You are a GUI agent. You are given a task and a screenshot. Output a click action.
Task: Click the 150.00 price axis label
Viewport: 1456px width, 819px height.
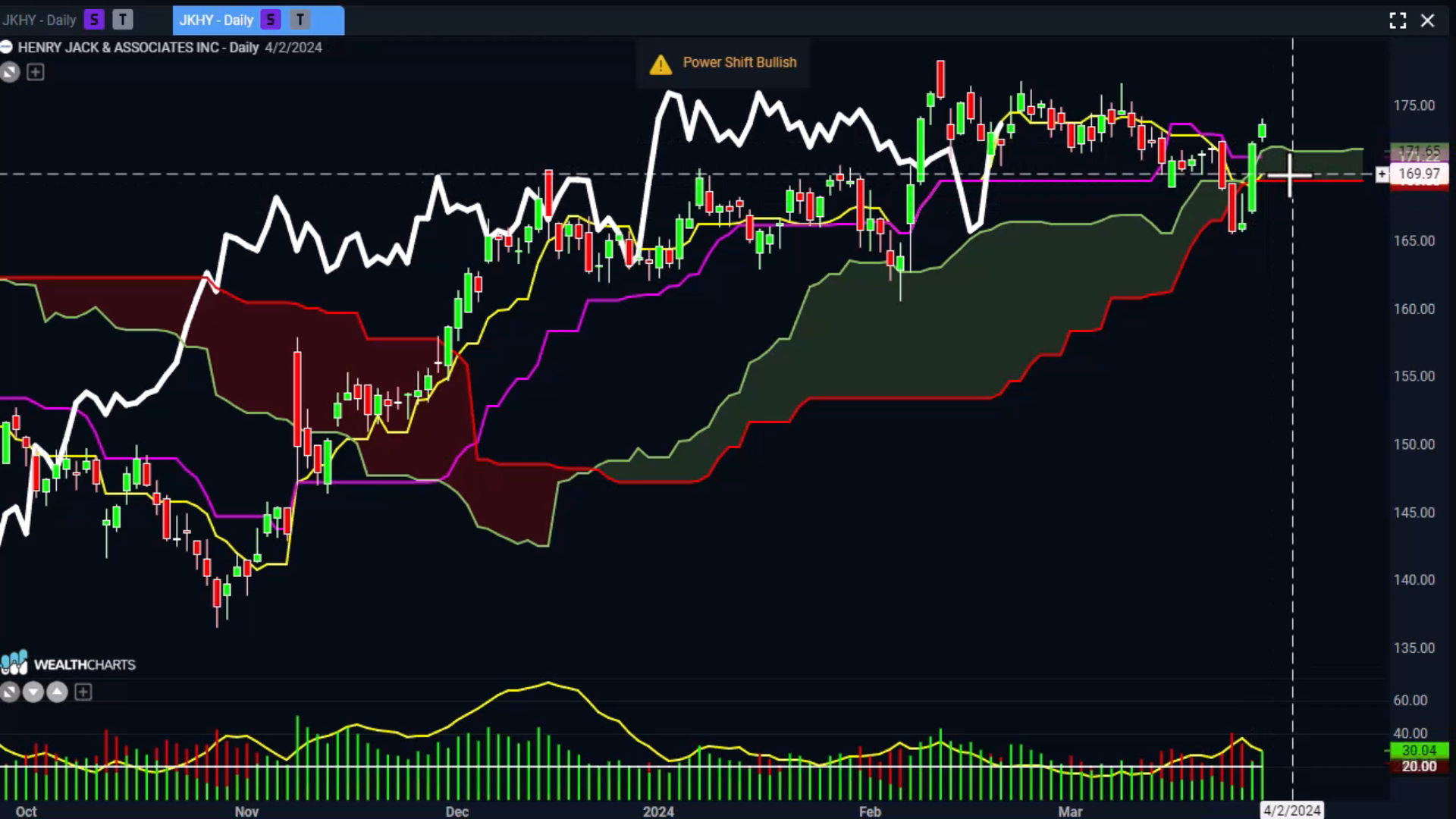point(1414,444)
